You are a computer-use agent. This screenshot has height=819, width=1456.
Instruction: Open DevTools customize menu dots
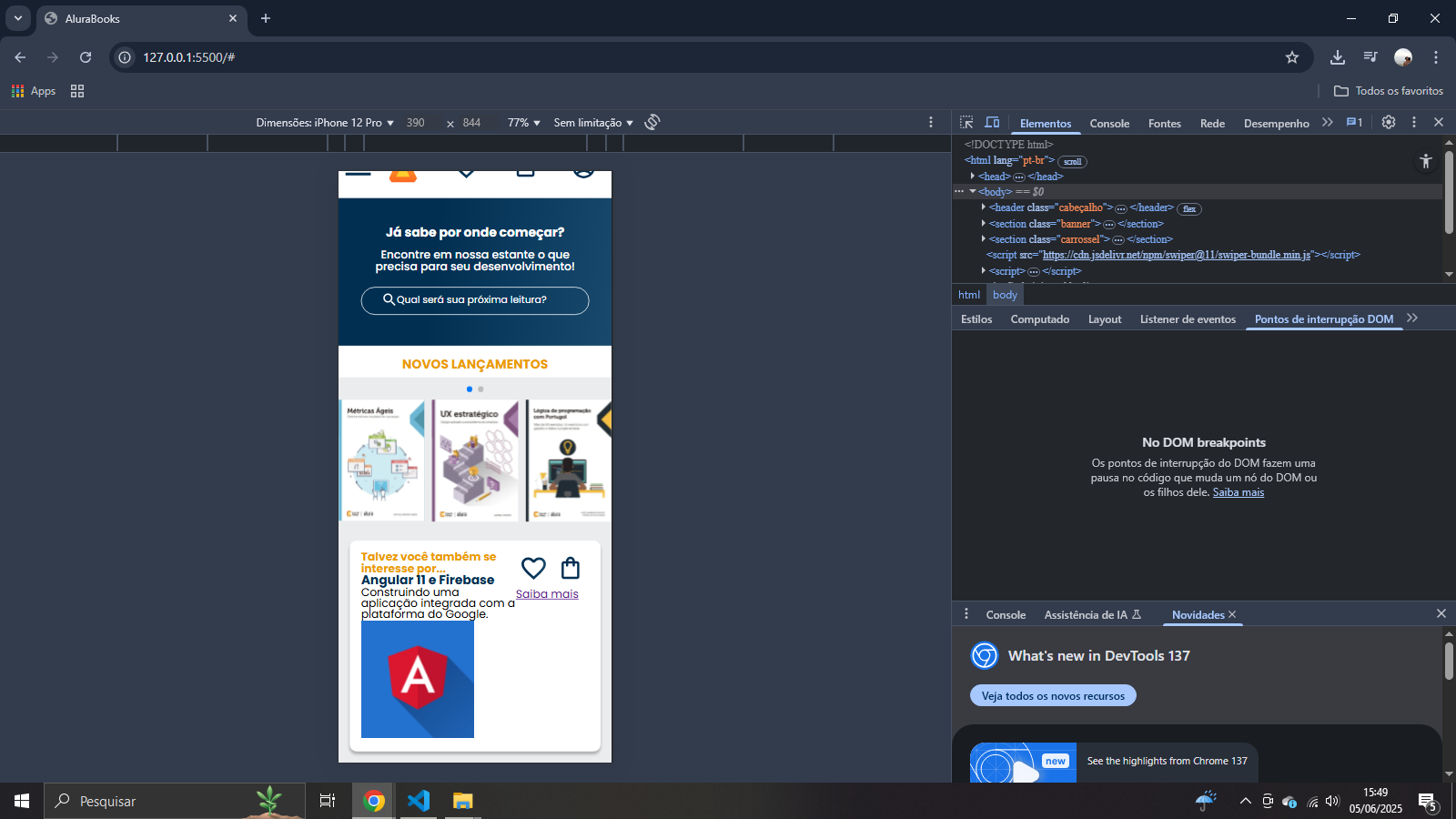(1414, 122)
